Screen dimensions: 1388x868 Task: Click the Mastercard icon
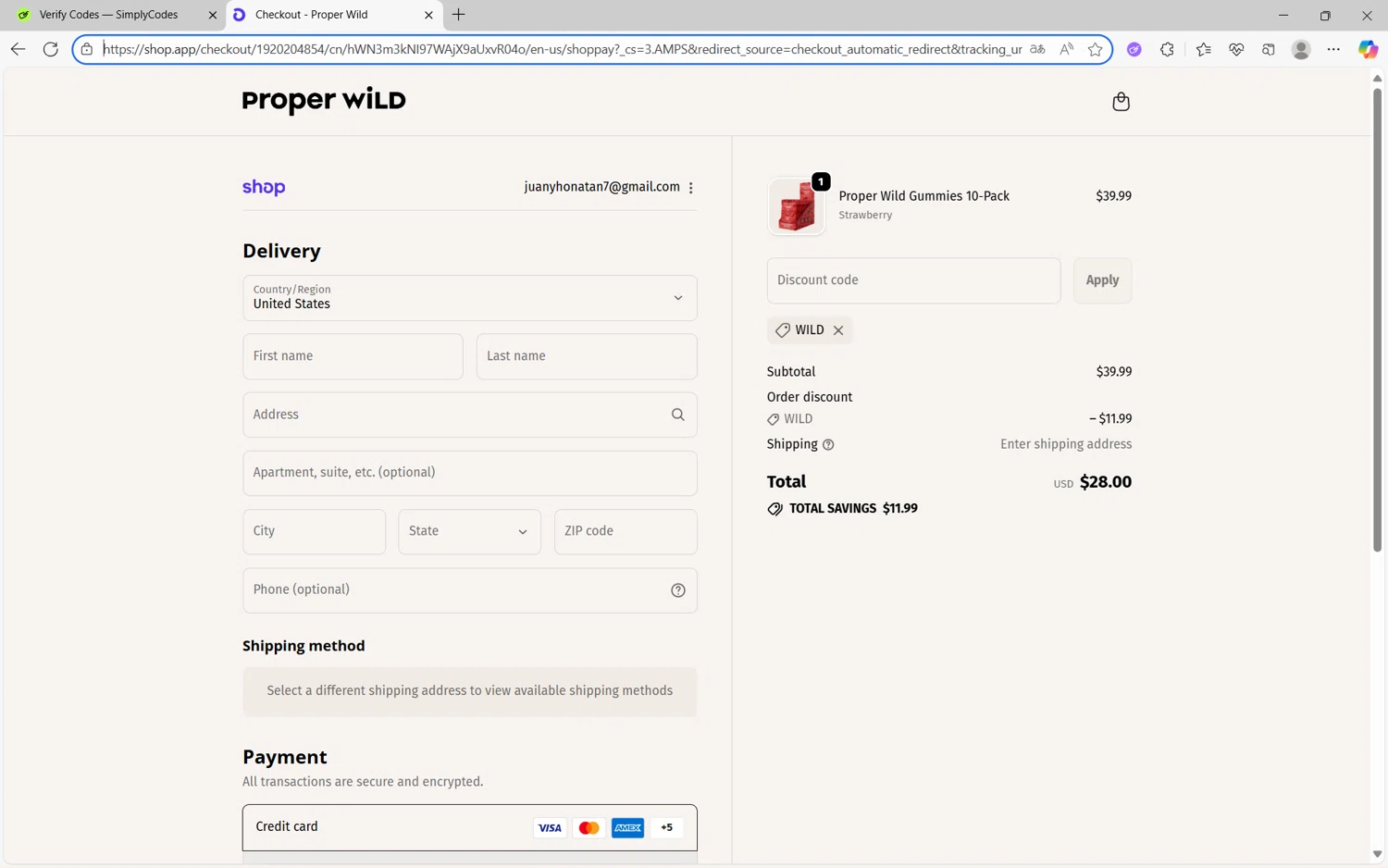coord(589,828)
